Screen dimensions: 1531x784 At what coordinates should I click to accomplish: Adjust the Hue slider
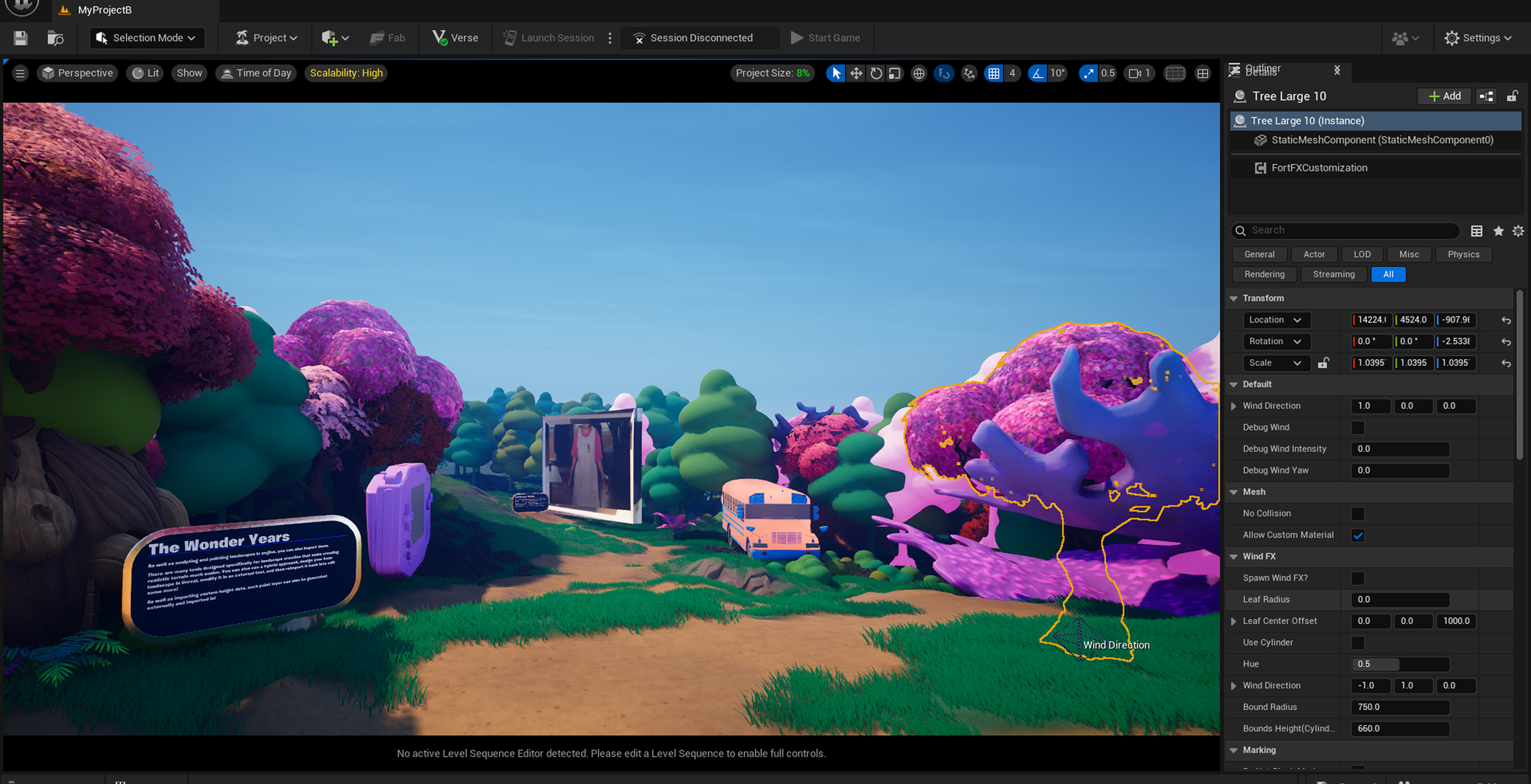1399,664
